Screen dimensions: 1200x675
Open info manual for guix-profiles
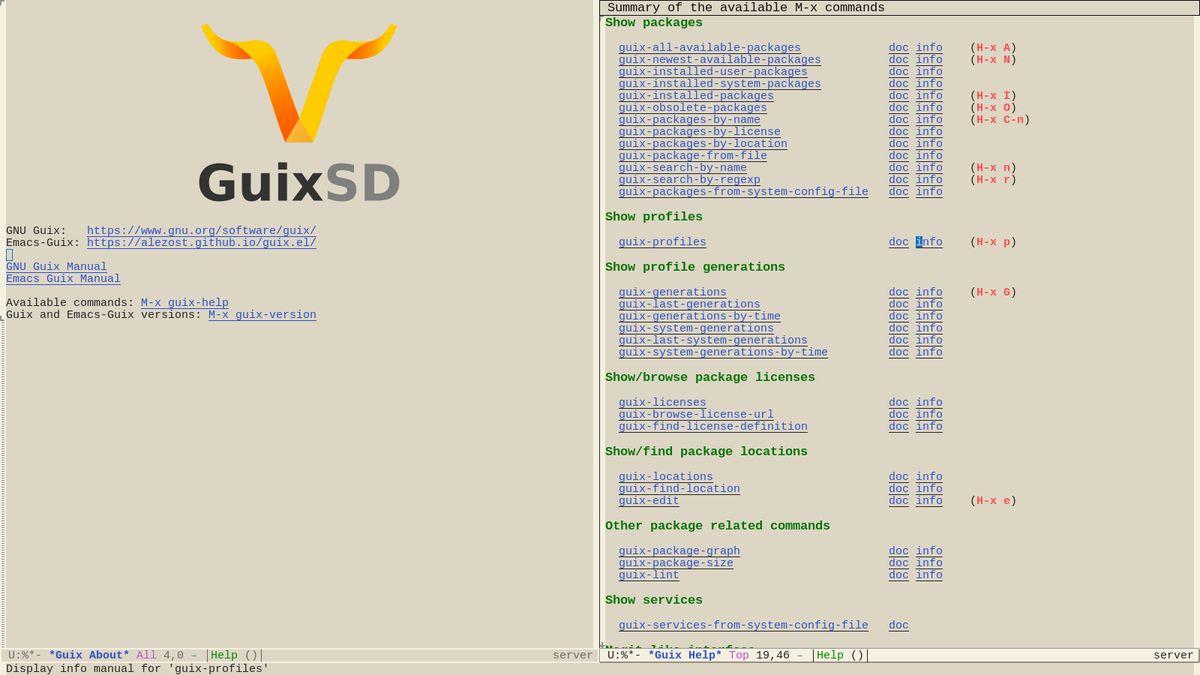929,242
